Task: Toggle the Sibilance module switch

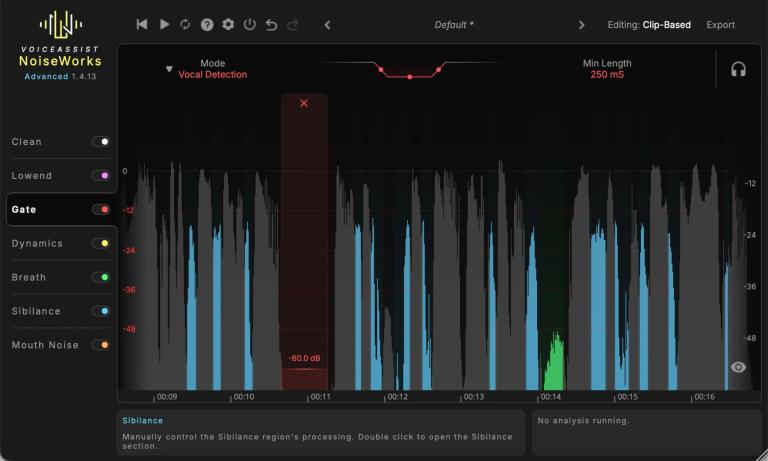Action: point(100,311)
